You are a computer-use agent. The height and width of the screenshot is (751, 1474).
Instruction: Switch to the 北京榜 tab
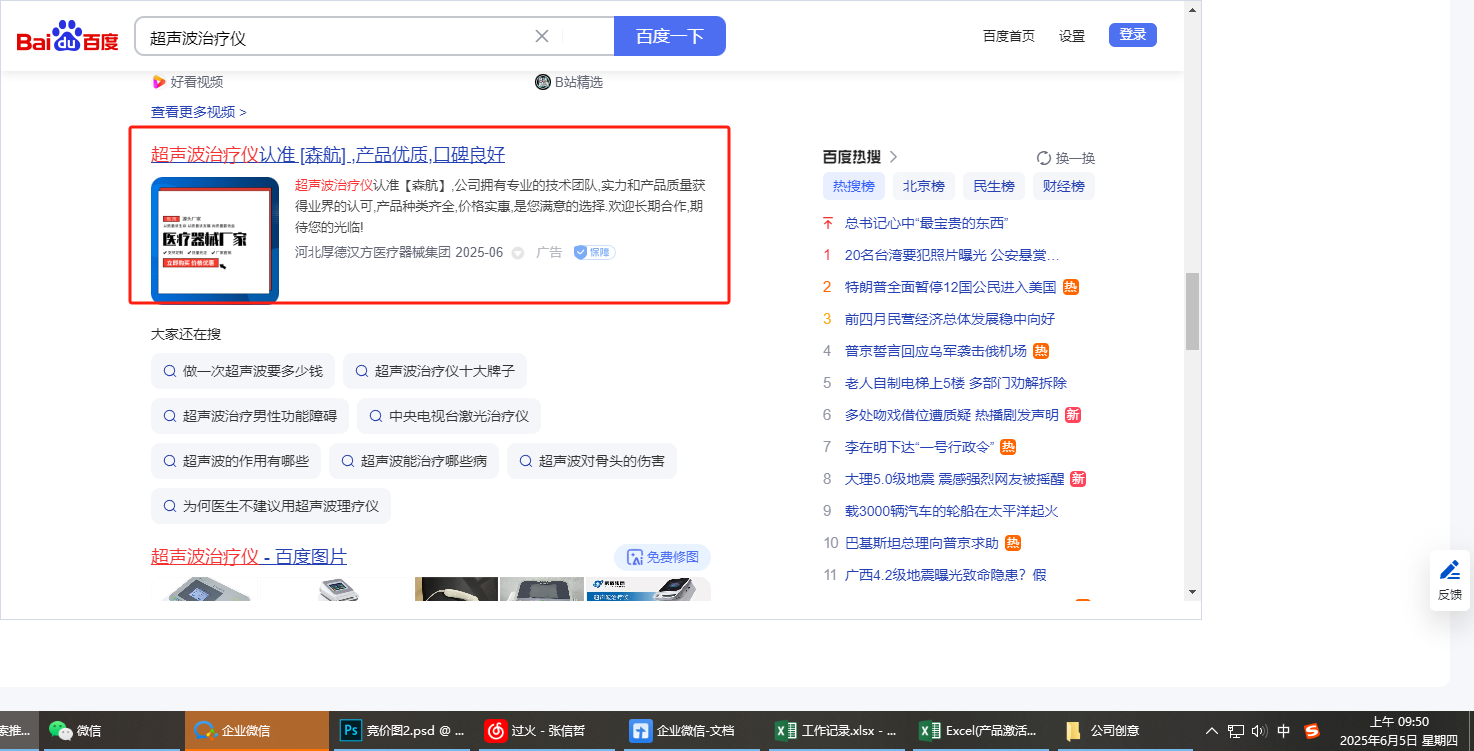tap(924, 186)
